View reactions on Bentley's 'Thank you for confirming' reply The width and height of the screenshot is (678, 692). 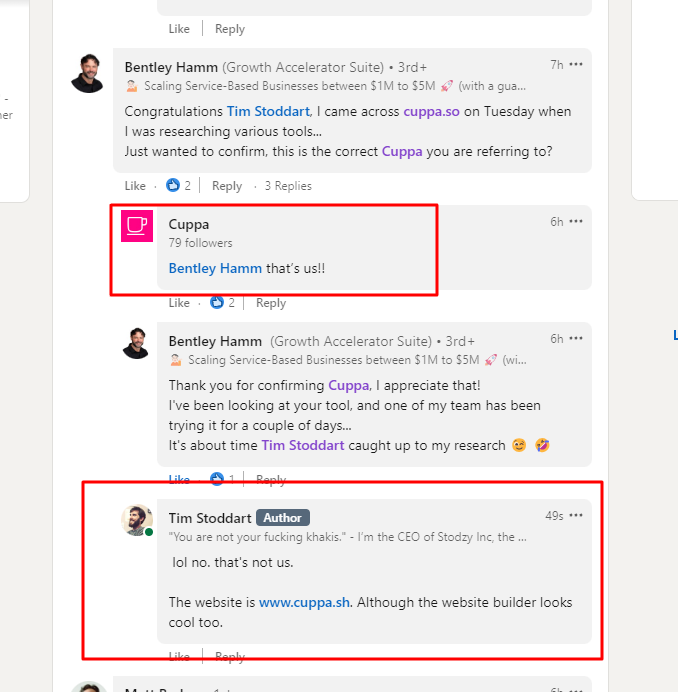[x=222, y=479]
